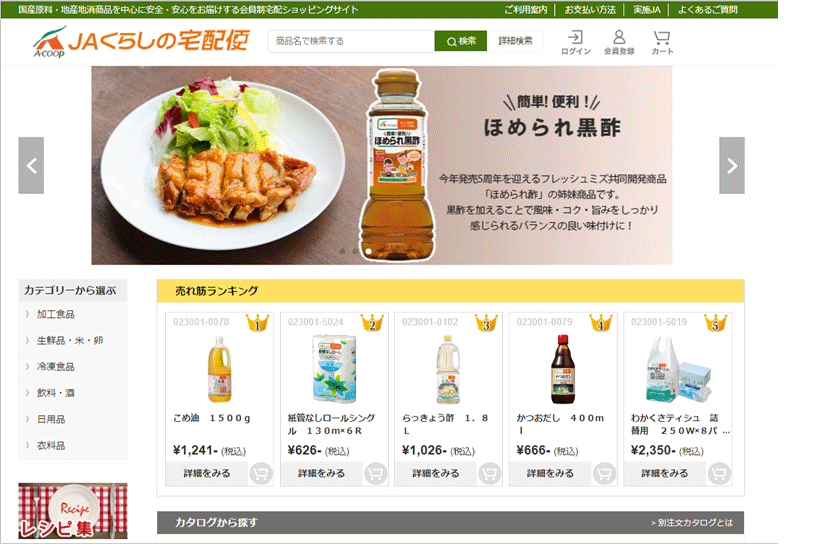
Task: Add 紙管なしロールシングル to cart
Action: click(x=375, y=473)
